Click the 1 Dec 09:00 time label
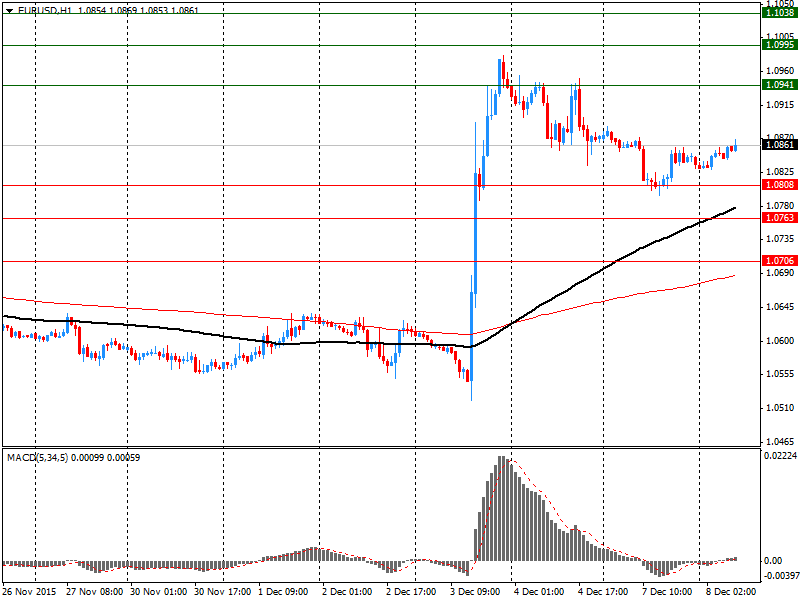This screenshot has height=600, width=800. tap(284, 592)
